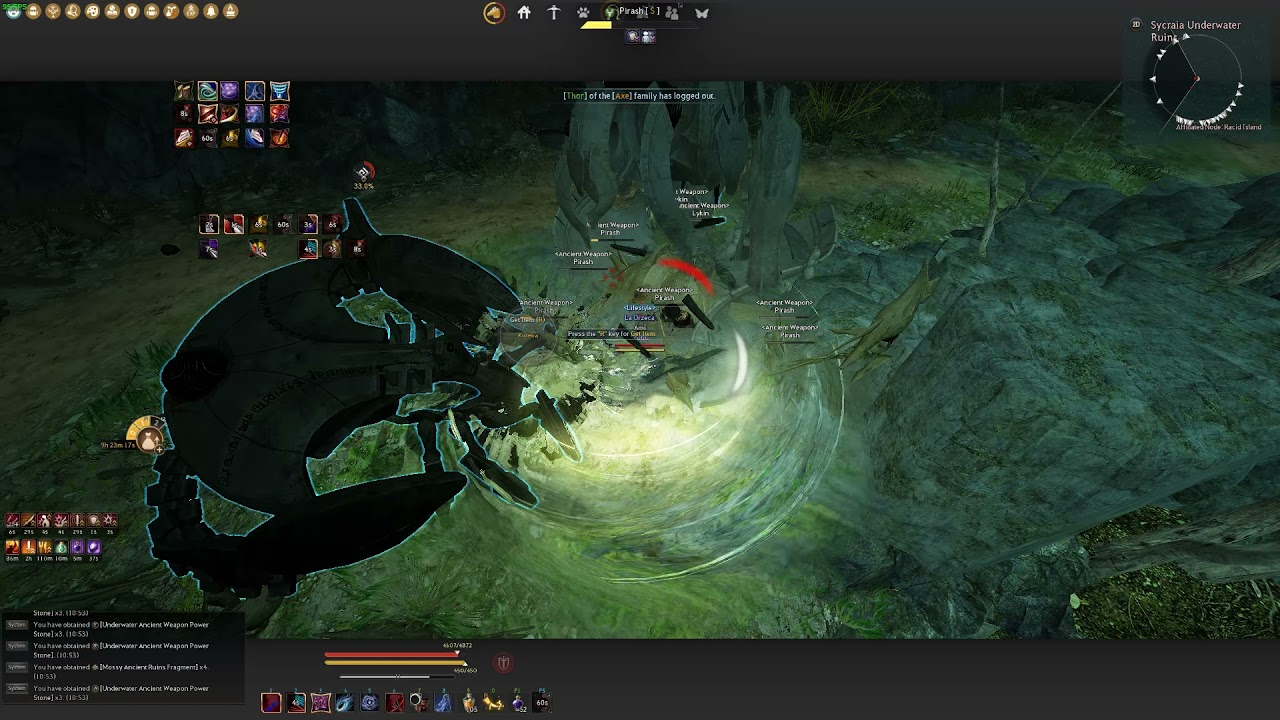Open the inventory bag icon in the top-left menu
Viewport: 1280px width, 720px height.
tap(33, 11)
